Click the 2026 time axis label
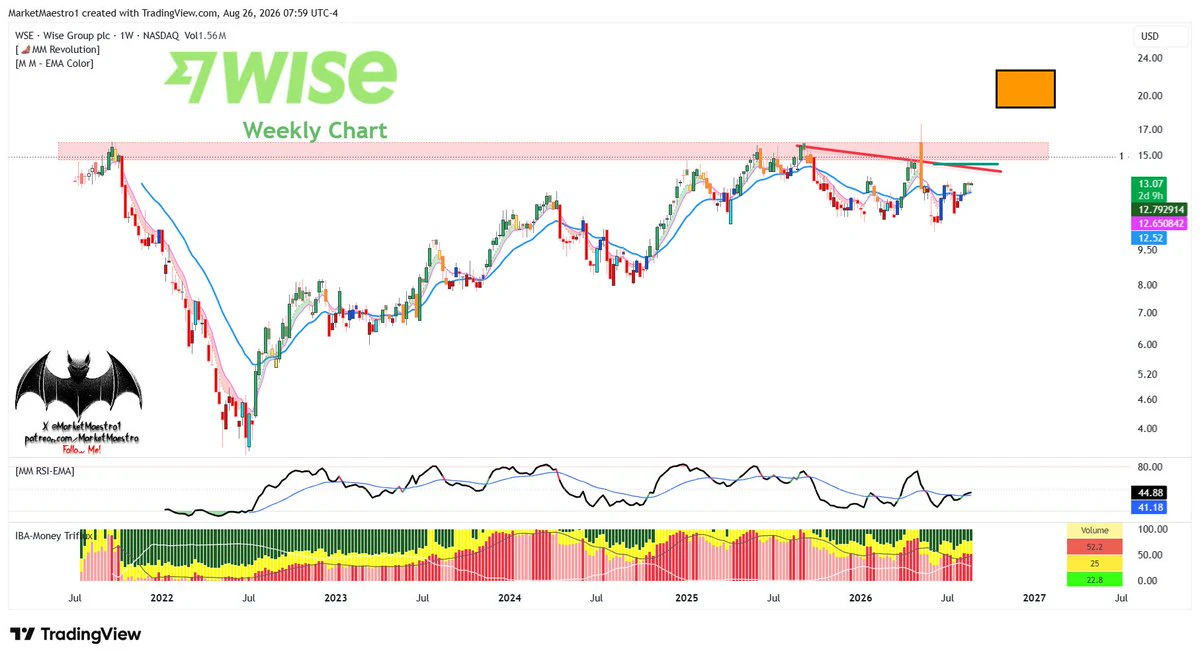The height and width of the screenshot is (659, 1200). click(859, 599)
